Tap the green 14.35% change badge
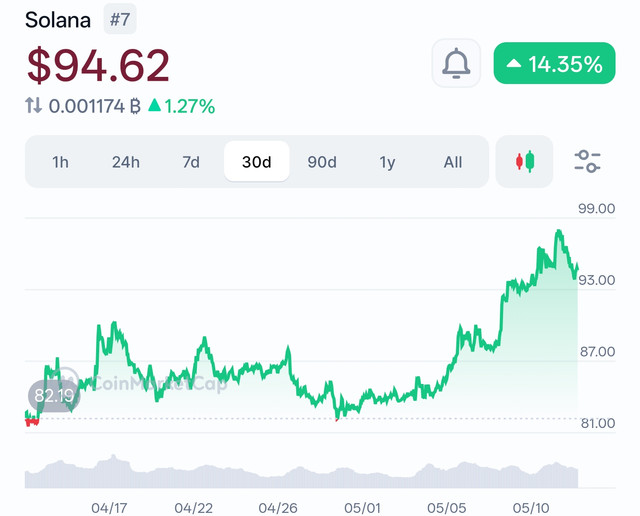Viewport: 640px width, 516px height. (554, 63)
